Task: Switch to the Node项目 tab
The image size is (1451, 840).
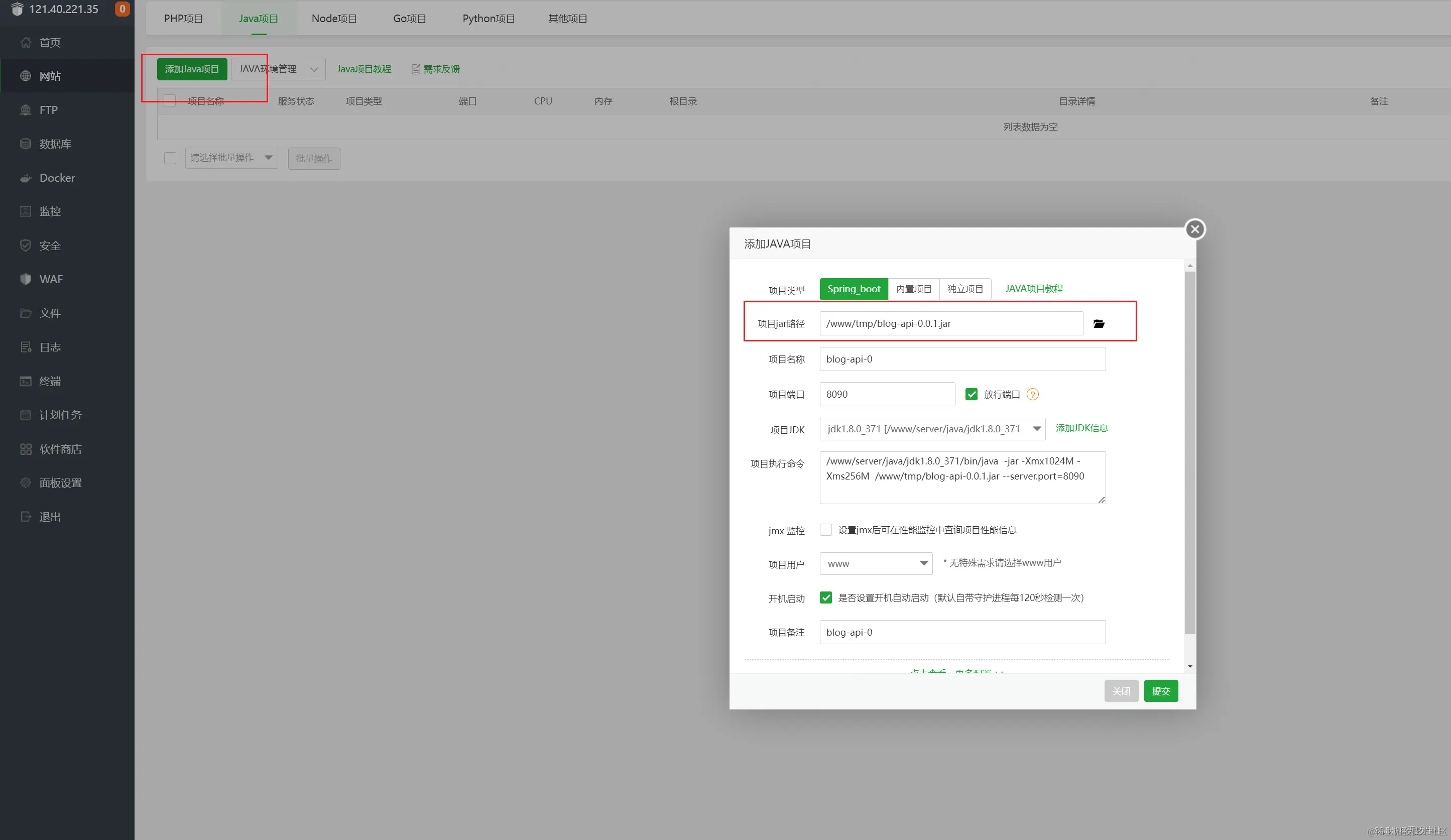Action: coord(334,19)
